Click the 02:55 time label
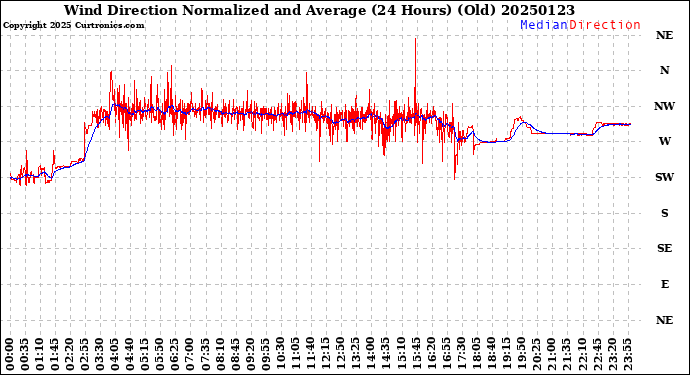 [x=85, y=355]
